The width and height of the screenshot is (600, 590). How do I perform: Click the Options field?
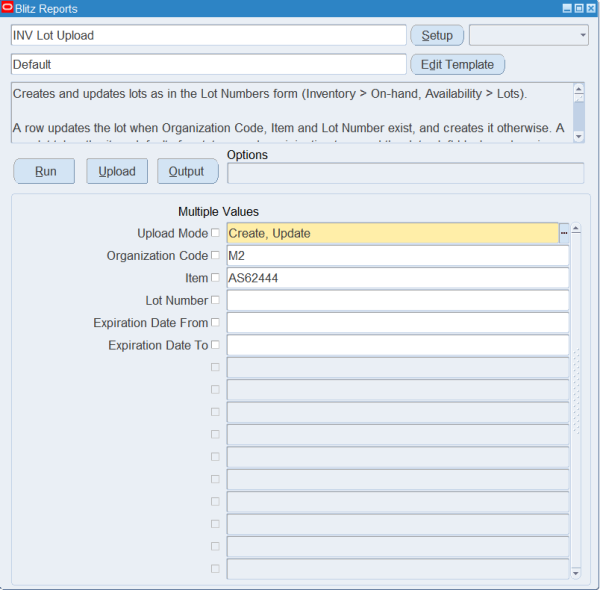pyautogui.click(x=406, y=173)
